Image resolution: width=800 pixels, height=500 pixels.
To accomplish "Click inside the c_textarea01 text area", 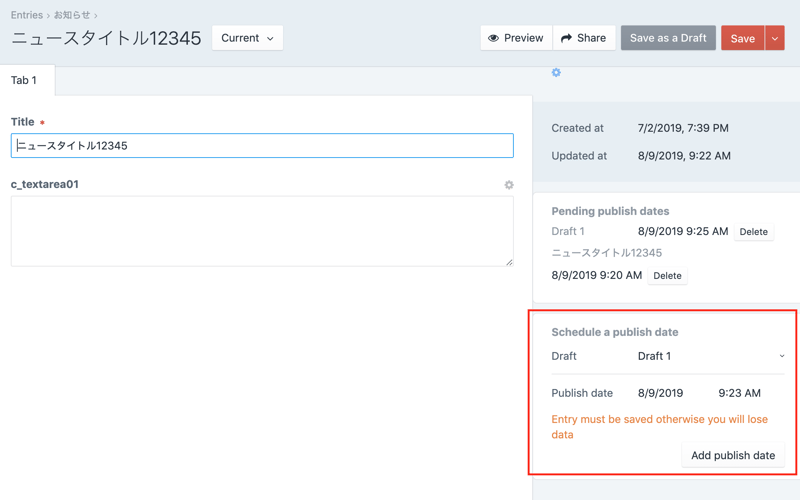I will pyautogui.click(x=262, y=231).
